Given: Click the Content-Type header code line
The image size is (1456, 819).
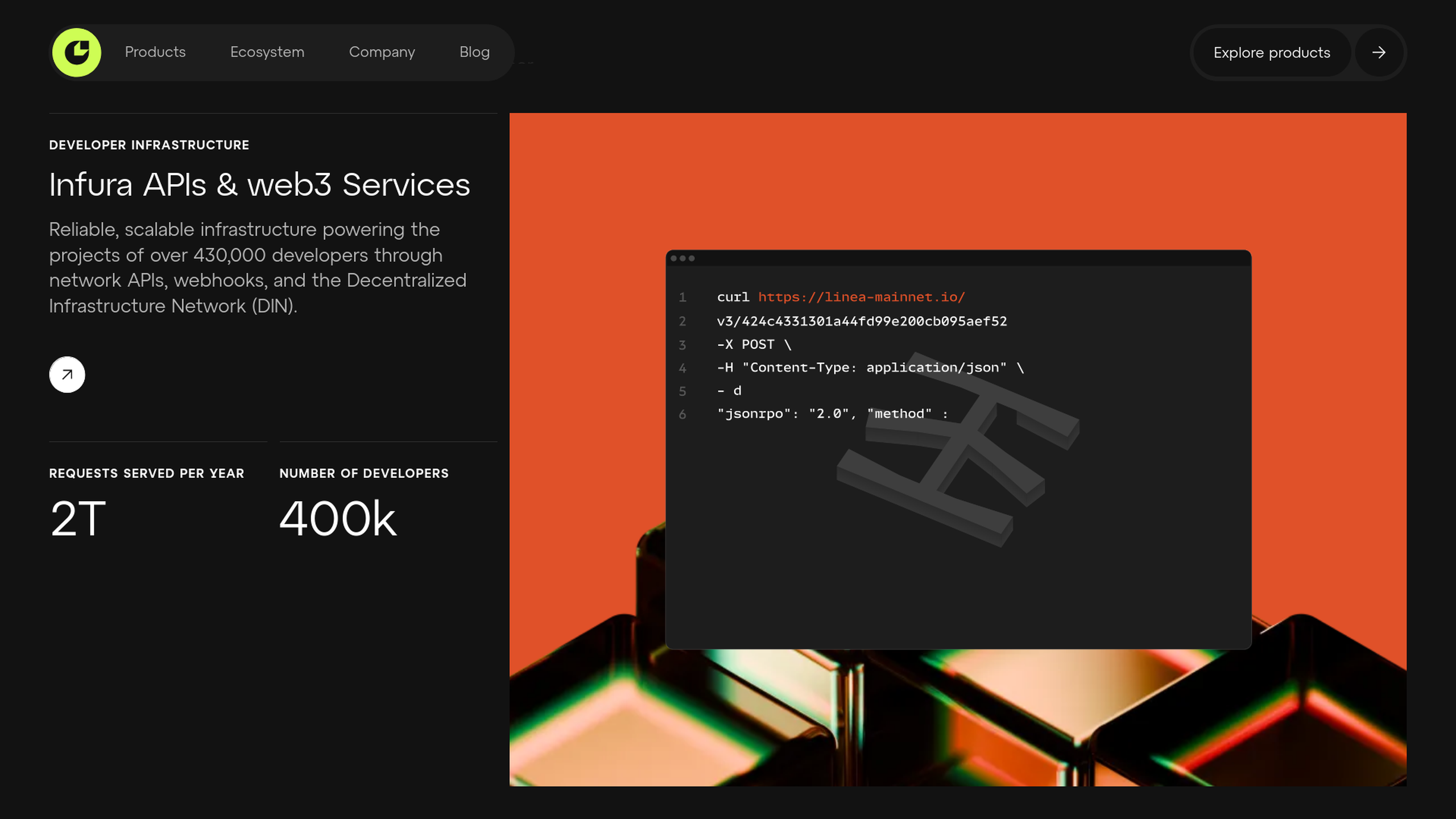Looking at the screenshot, I should [870, 368].
